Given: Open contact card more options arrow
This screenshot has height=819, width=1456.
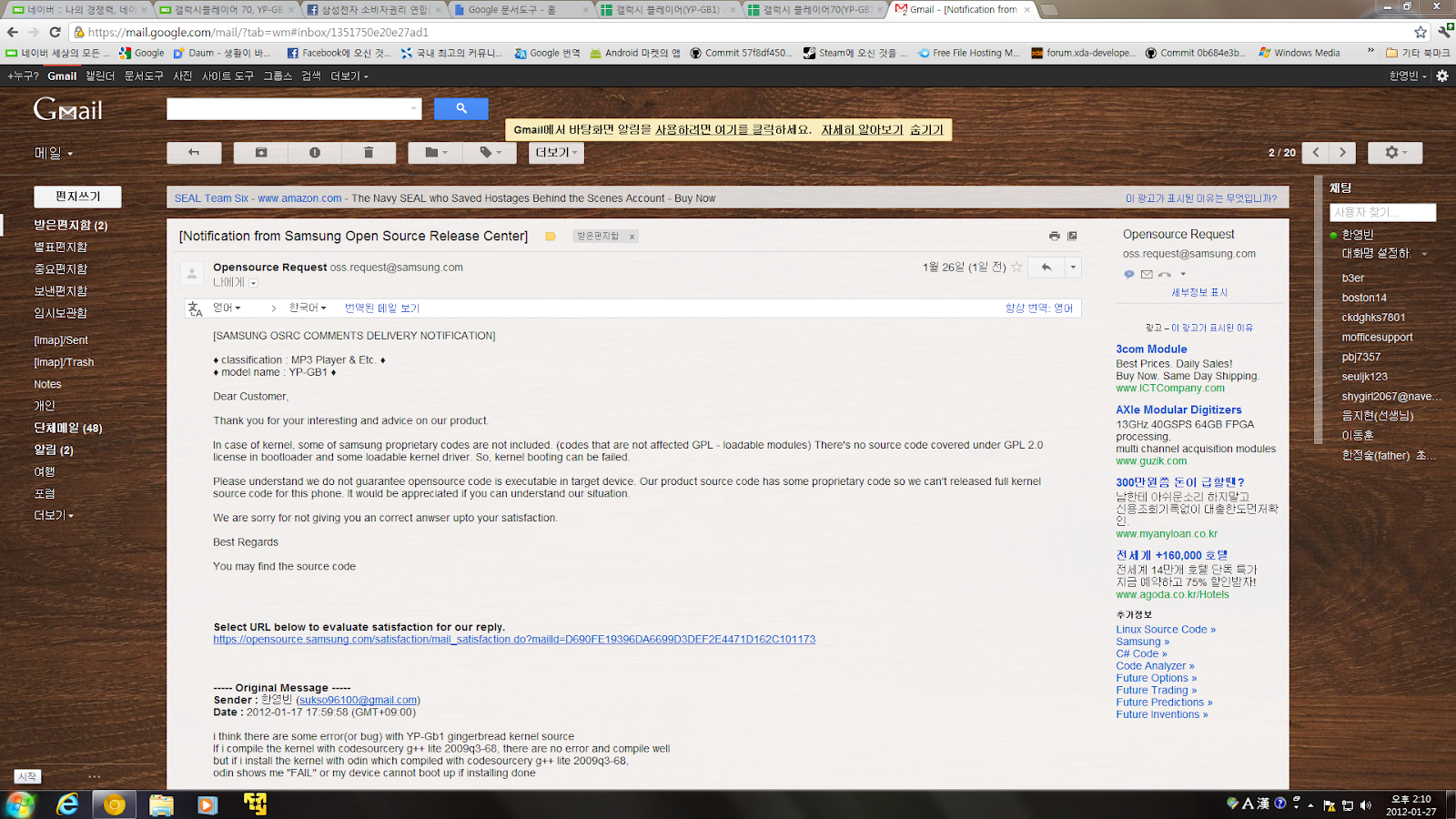Looking at the screenshot, I should click(x=1183, y=274).
